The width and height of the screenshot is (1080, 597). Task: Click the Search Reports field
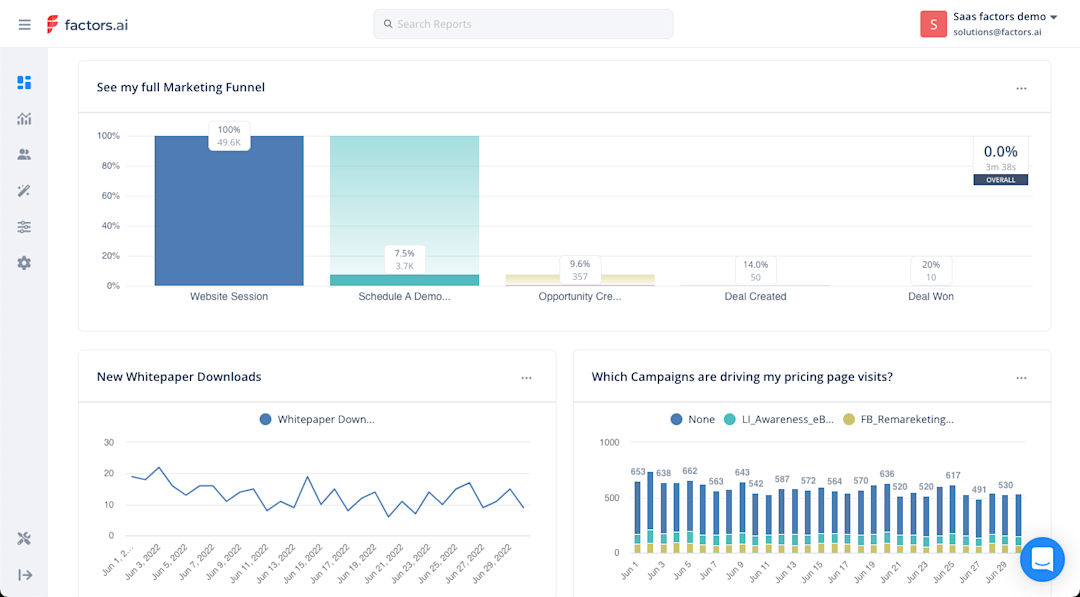click(x=523, y=24)
